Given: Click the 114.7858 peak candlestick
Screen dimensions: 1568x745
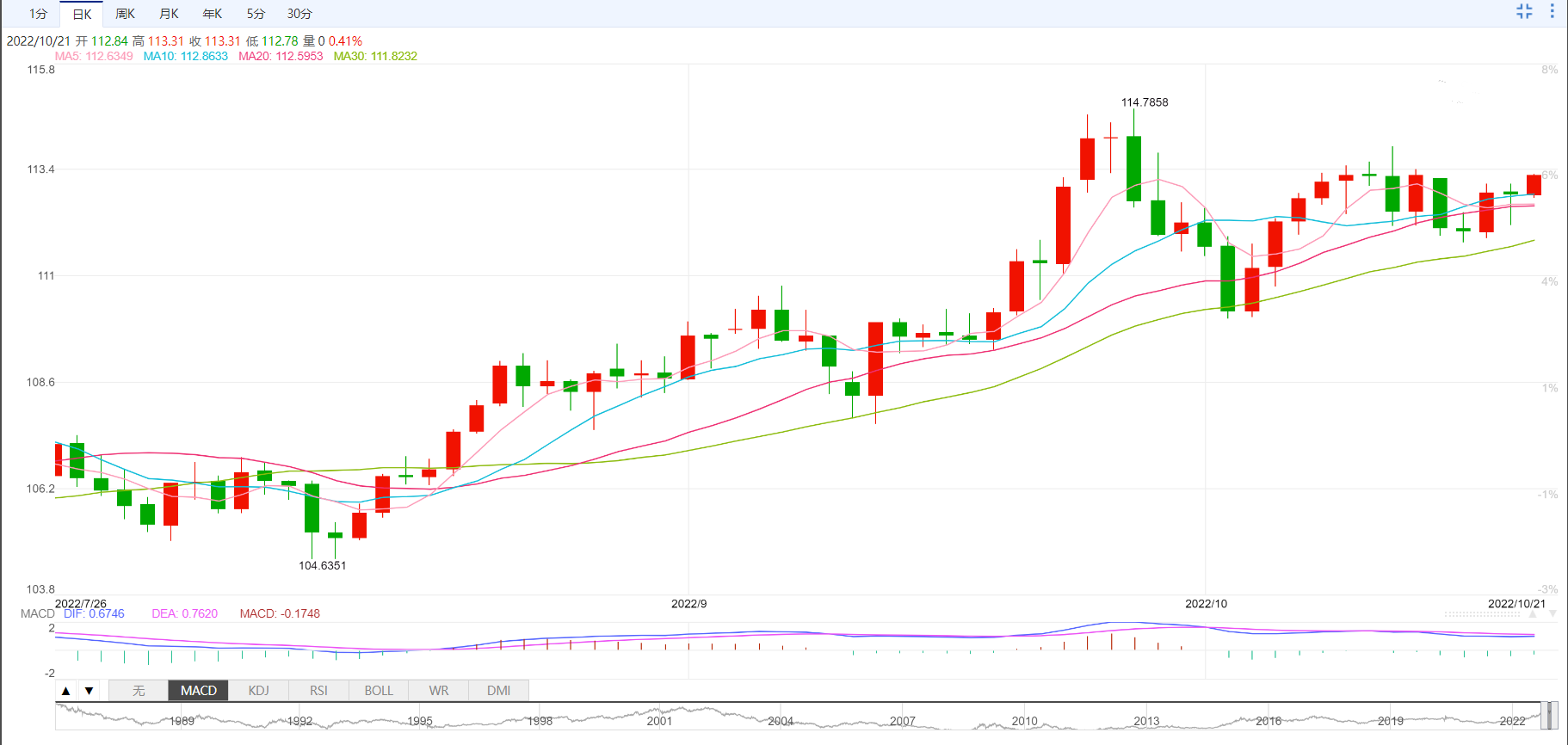Looking at the screenshot, I should tap(1134, 168).
